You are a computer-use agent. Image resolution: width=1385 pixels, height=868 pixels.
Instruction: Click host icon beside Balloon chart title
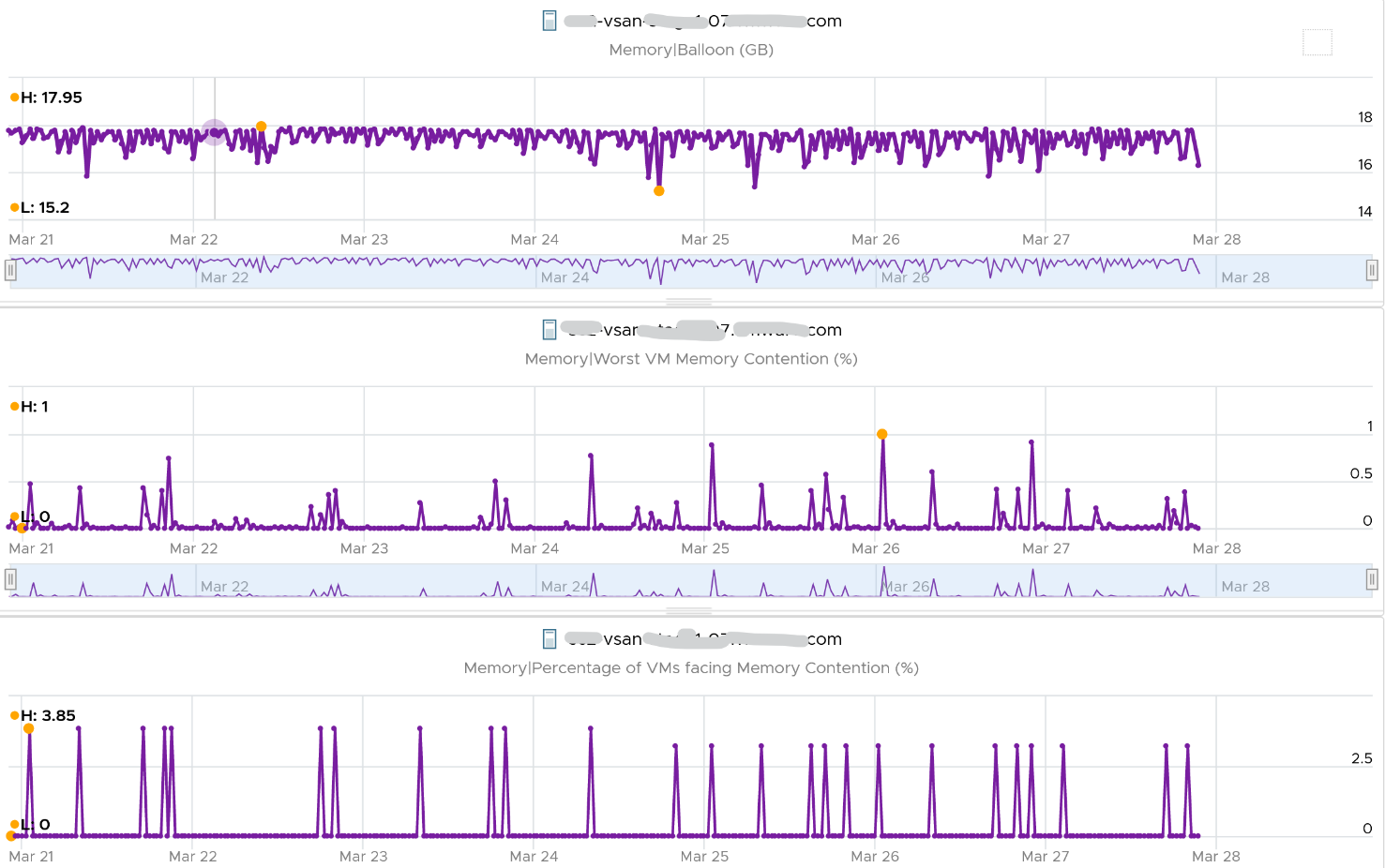click(549, 21)
